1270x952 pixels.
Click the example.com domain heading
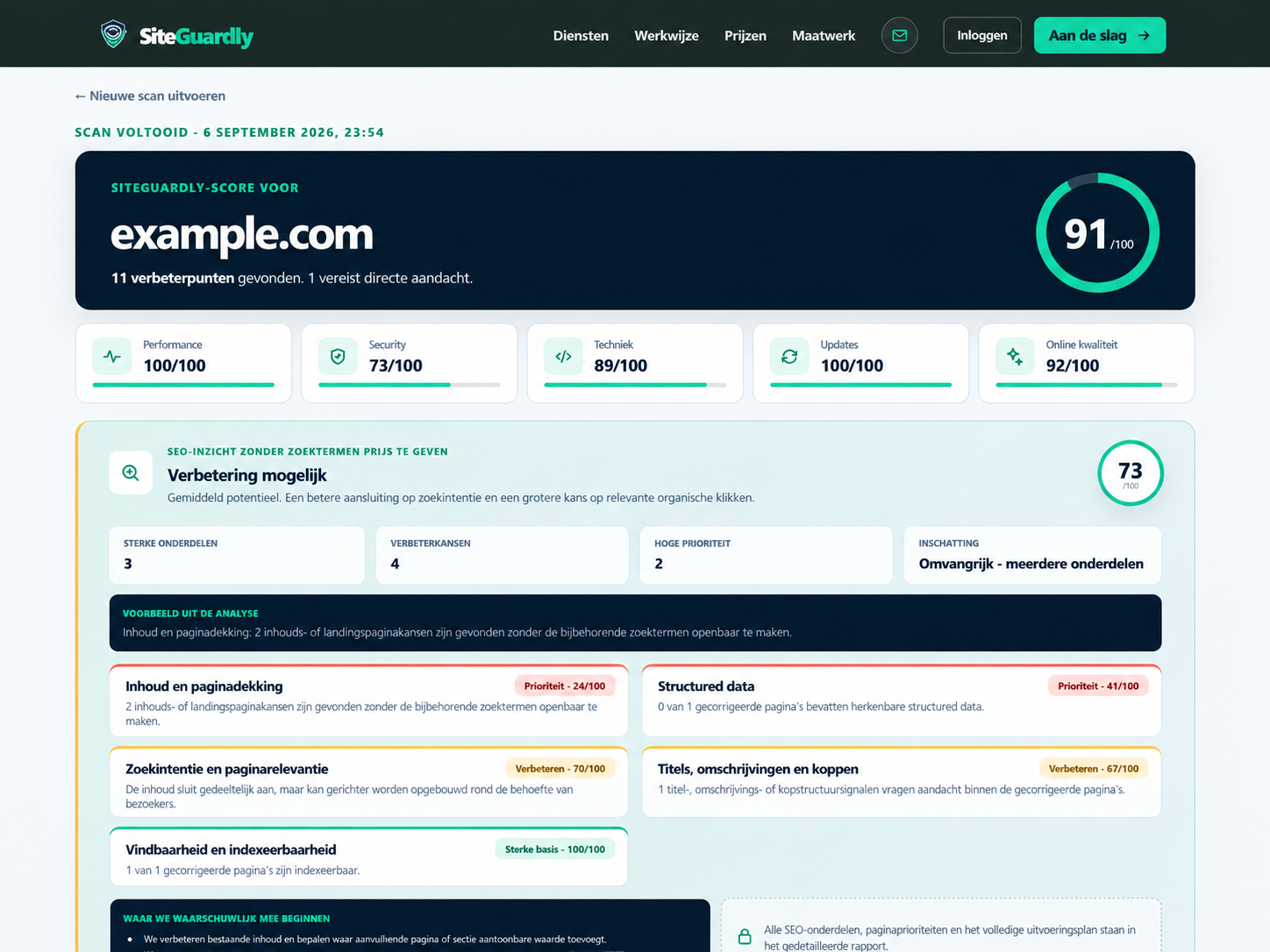242,234
